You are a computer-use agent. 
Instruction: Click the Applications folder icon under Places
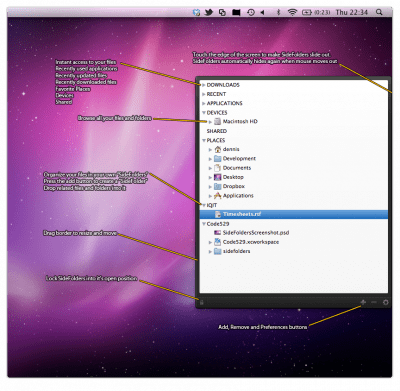217,195
